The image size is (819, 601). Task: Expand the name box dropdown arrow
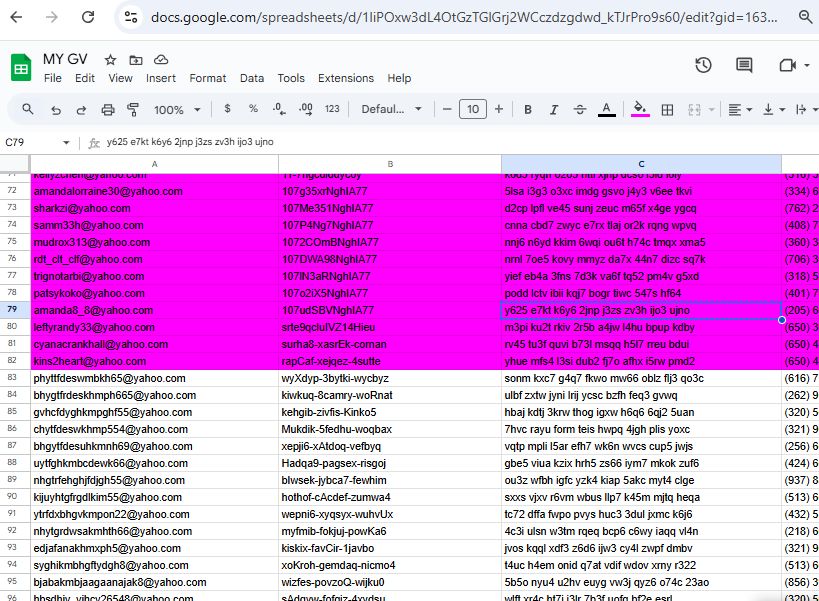[x=66, y=142]
